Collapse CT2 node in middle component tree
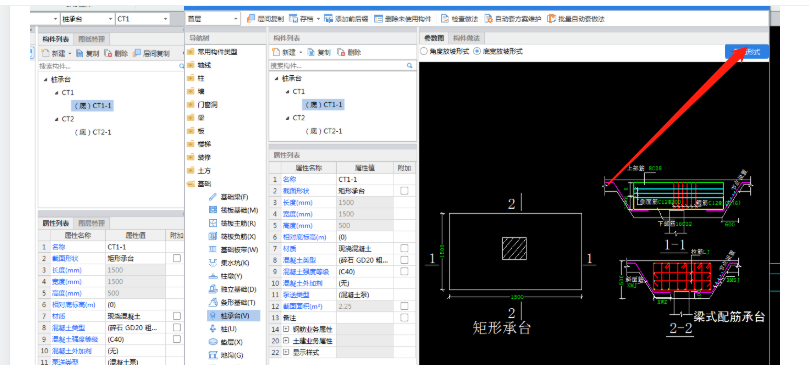Viewport: 809px width, 365px height. tap(287, 118)
